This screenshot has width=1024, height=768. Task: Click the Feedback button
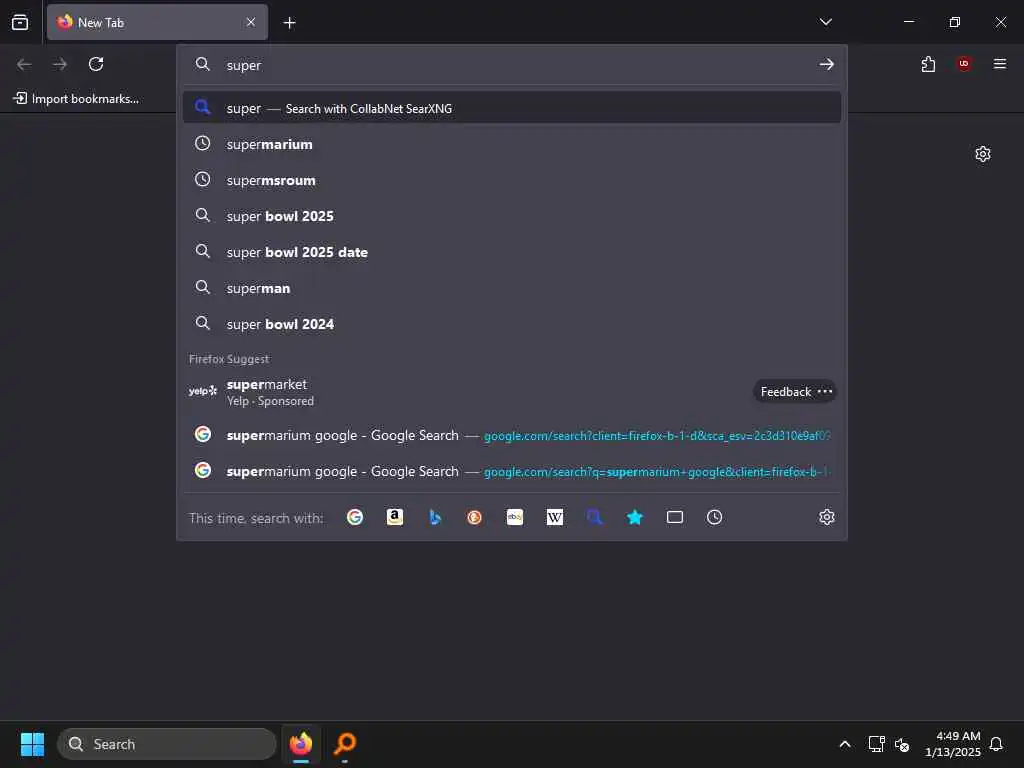tap(786, 391)
